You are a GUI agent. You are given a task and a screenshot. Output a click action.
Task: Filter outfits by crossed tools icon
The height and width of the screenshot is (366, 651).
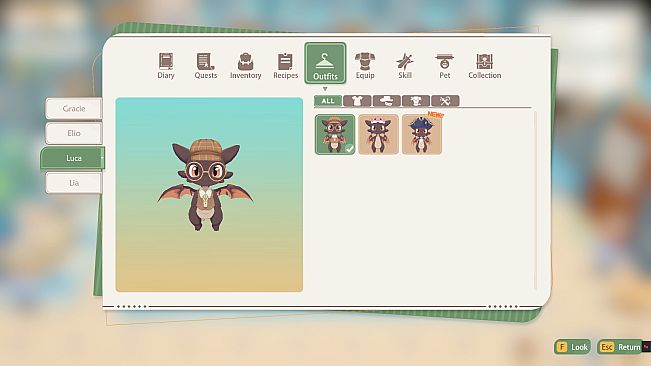tap(445, 101)
